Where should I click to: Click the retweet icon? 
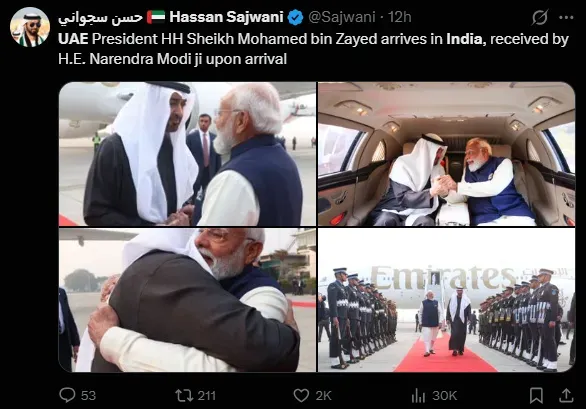(184, 395)
